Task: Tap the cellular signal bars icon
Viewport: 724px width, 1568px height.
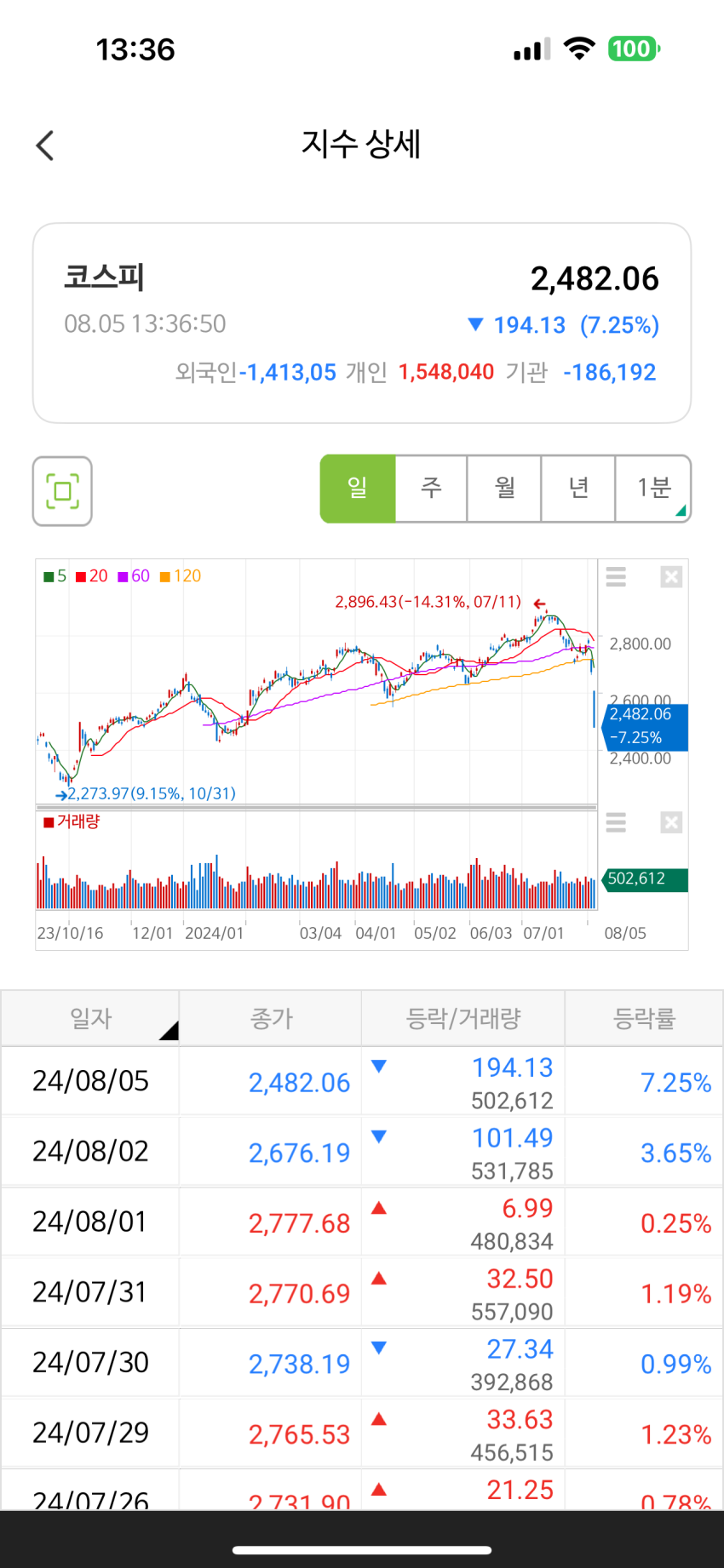Action: click(x=532, y=49)
